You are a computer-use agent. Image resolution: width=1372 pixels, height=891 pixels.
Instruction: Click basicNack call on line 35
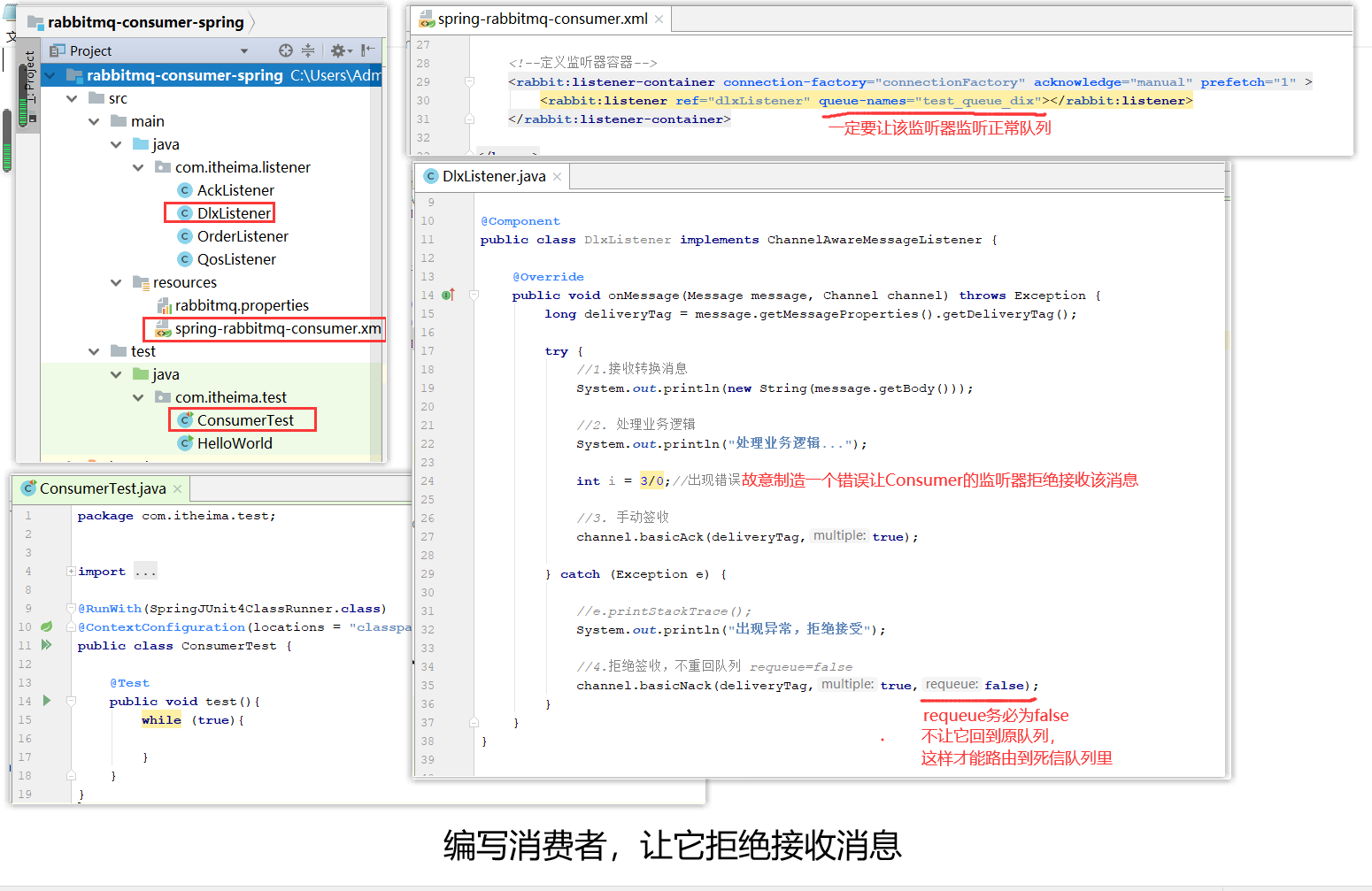[675, 686]
